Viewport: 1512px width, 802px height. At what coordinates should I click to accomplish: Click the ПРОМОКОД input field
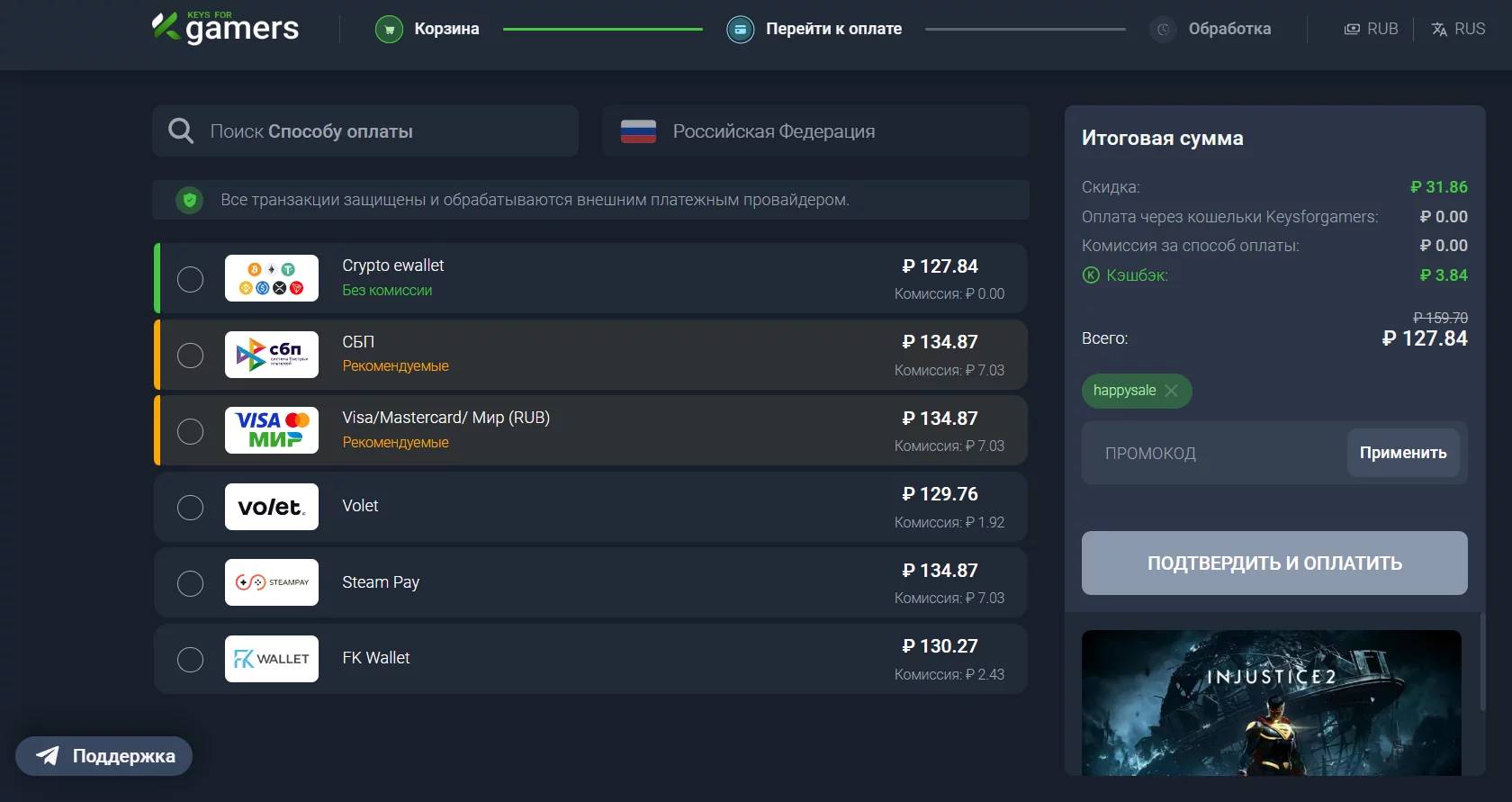pos(1215,454)
